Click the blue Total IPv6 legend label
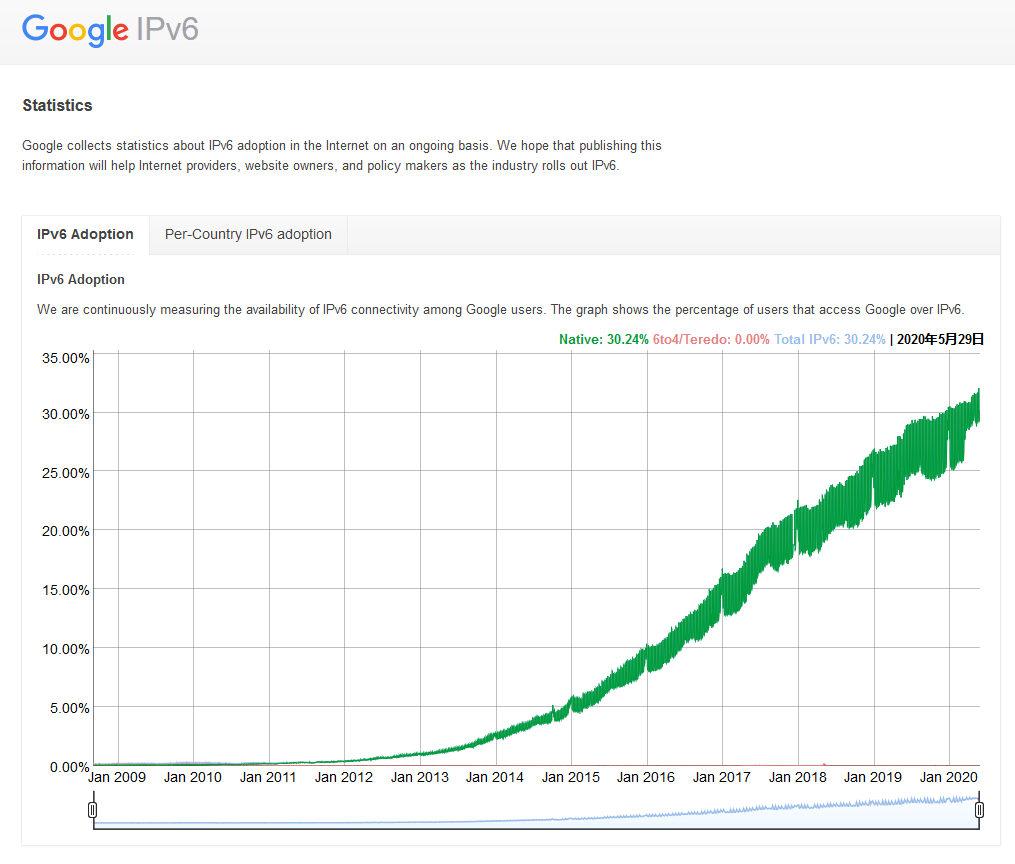This screenshot has height=864, width=1015. pos(829,340)
